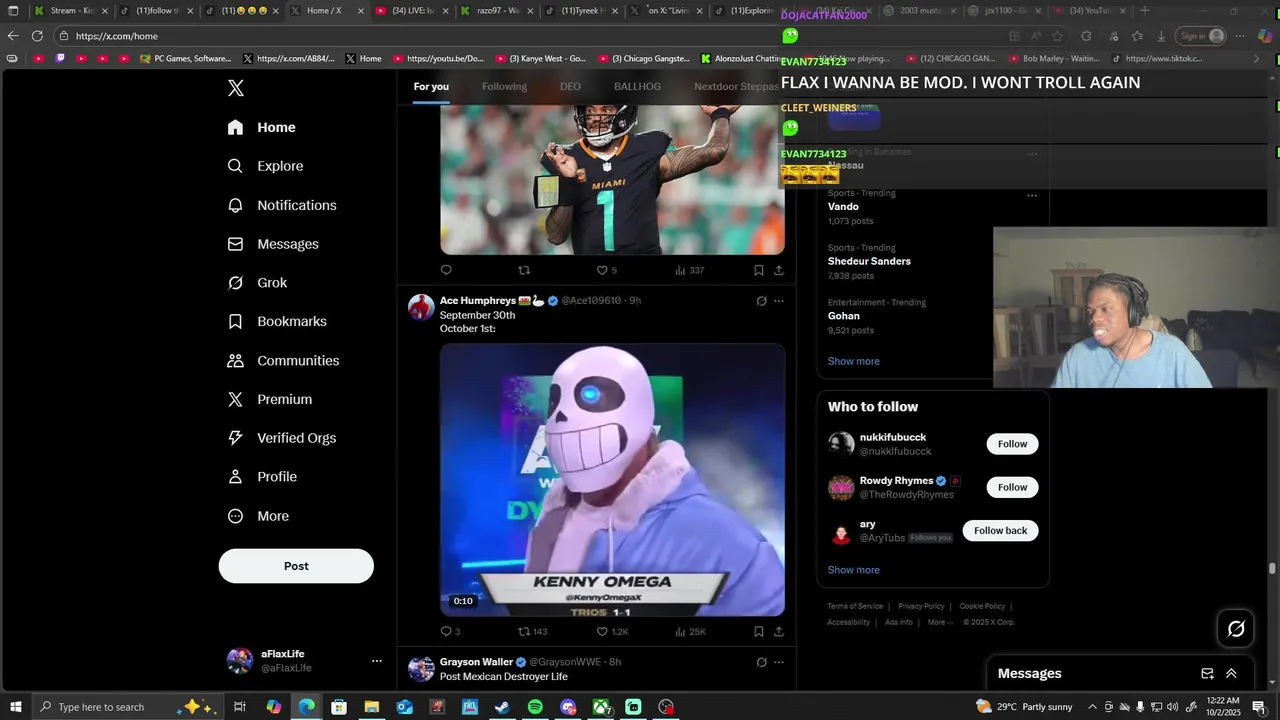
Task: Switch to the Following tab
Action: 504,86
